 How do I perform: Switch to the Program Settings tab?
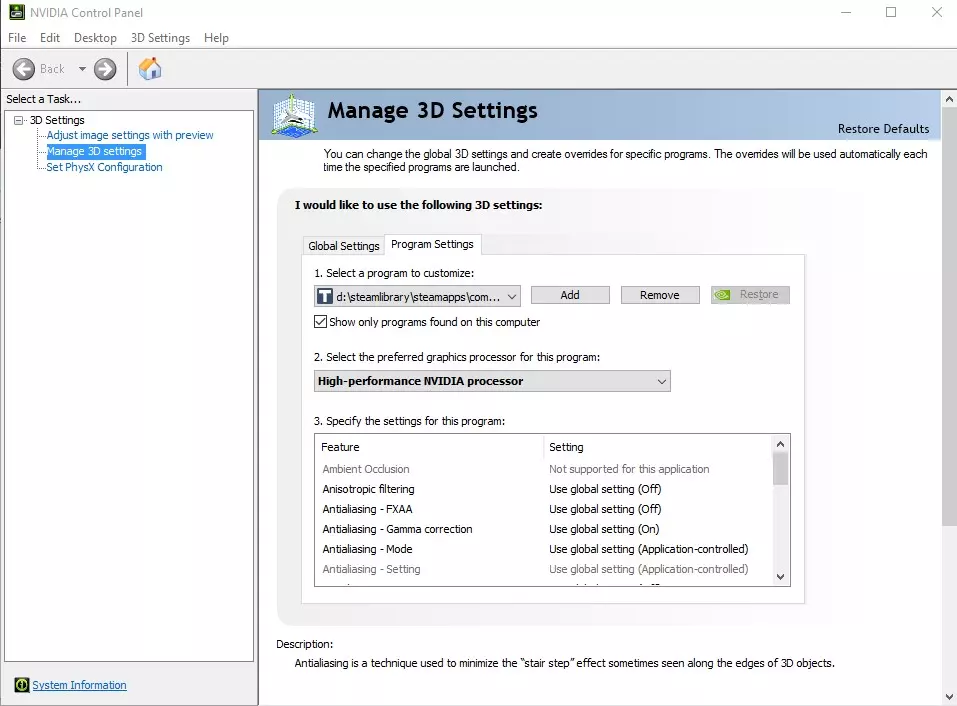coord(432,244)
